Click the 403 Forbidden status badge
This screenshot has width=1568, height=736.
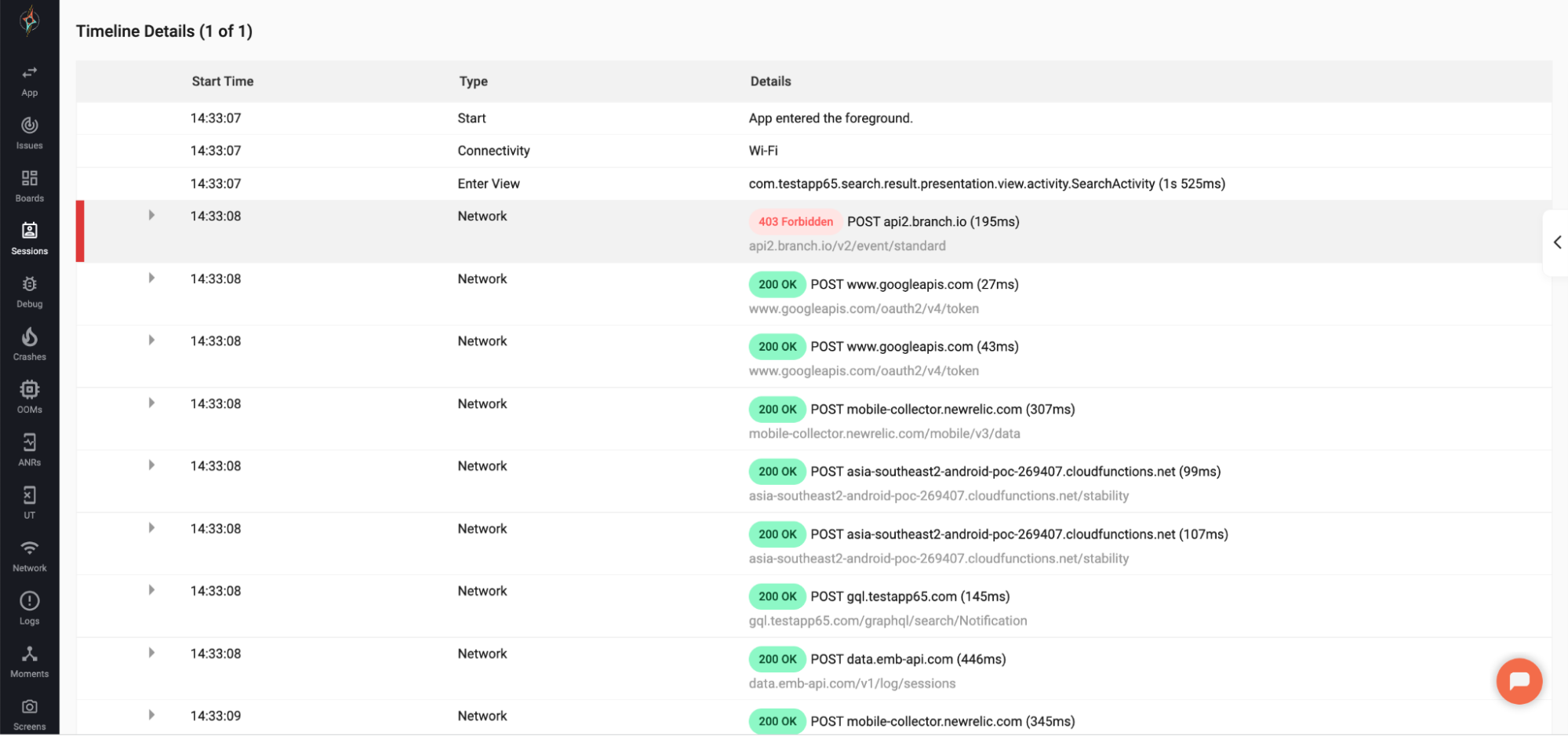tap(795, 221)
